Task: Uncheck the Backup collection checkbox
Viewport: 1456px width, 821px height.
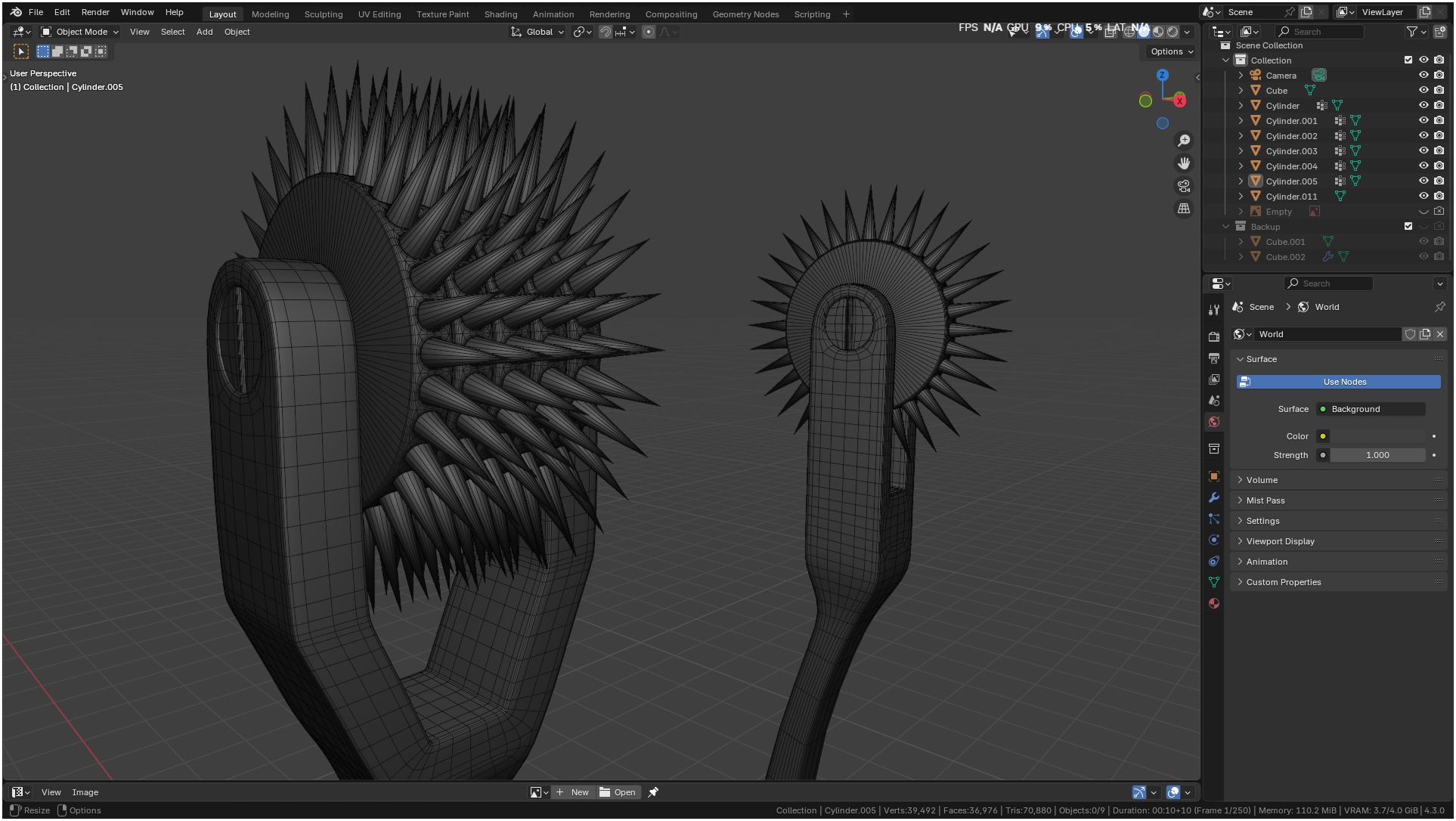Action: [x=1408, y=226]
